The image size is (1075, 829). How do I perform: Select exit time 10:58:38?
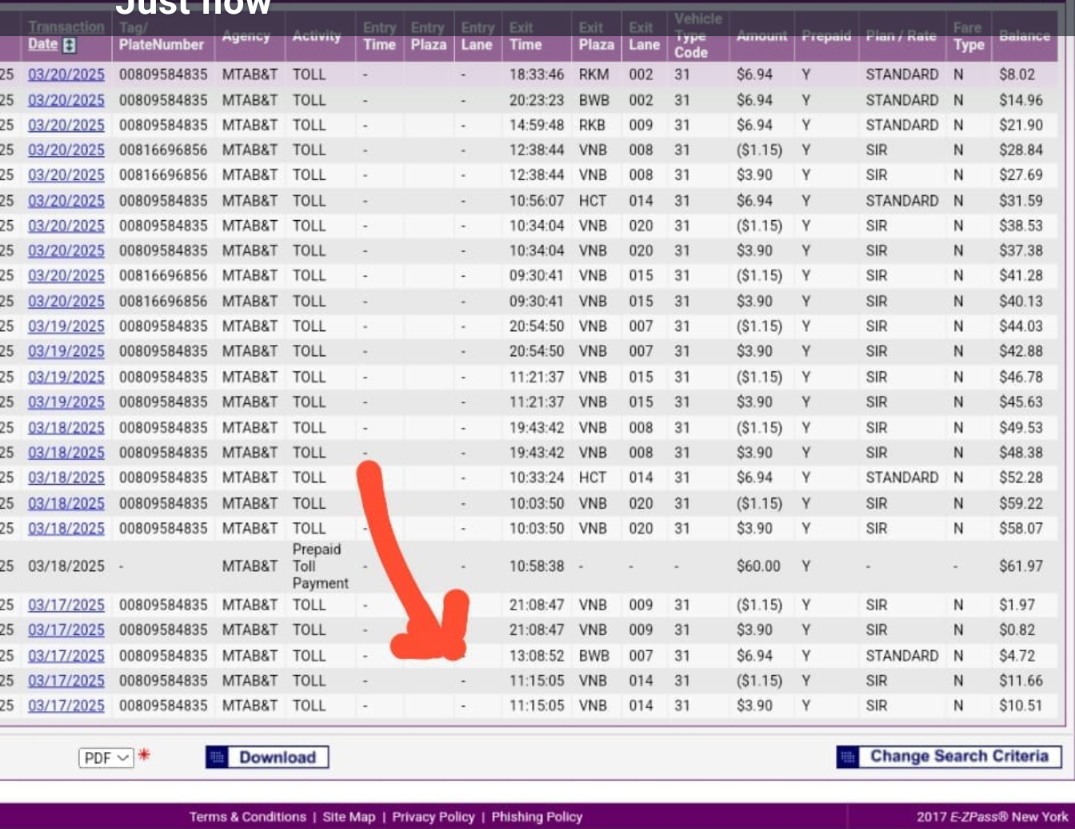point(537,566)
